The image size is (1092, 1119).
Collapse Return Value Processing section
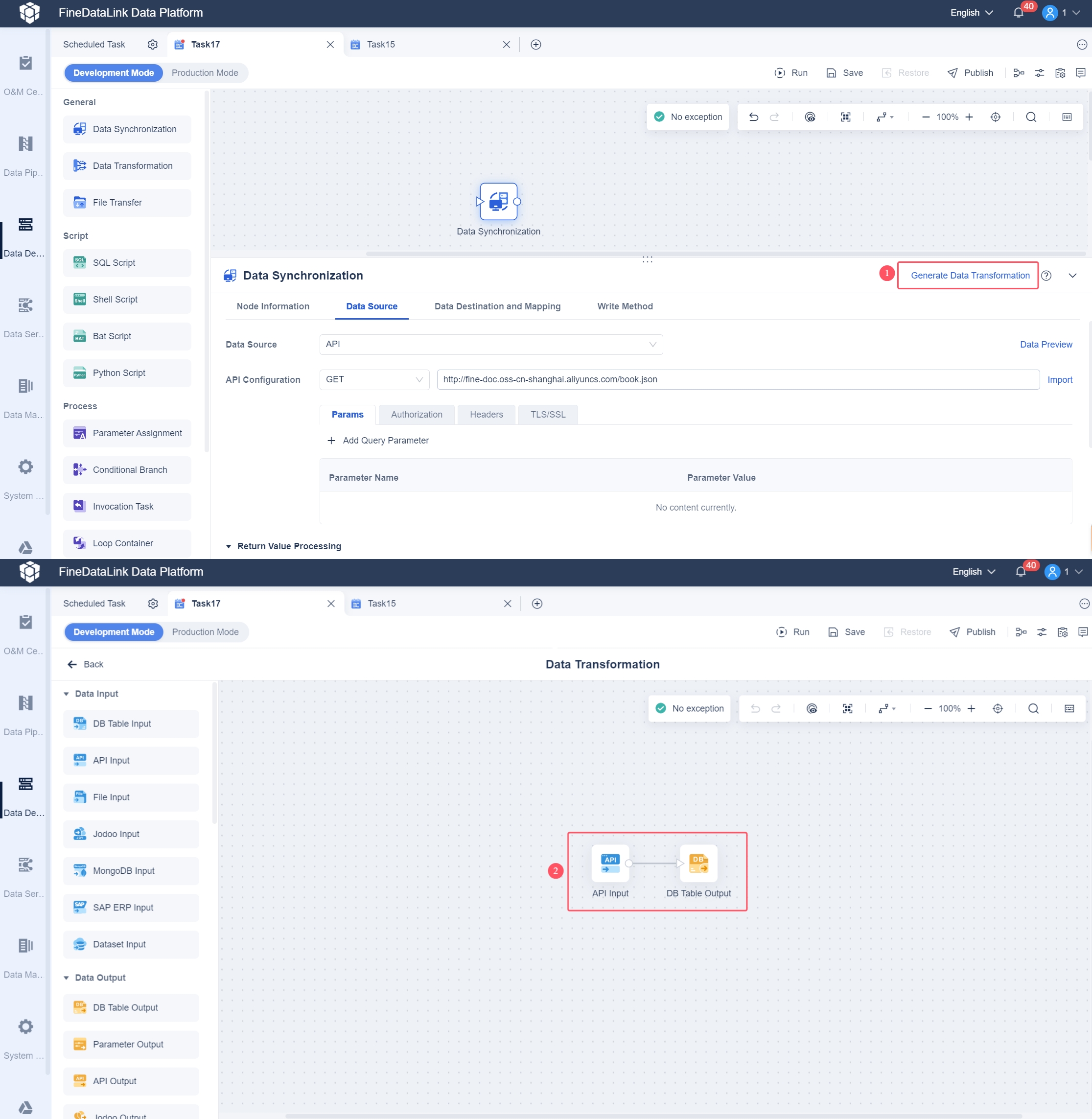(228, 546)
